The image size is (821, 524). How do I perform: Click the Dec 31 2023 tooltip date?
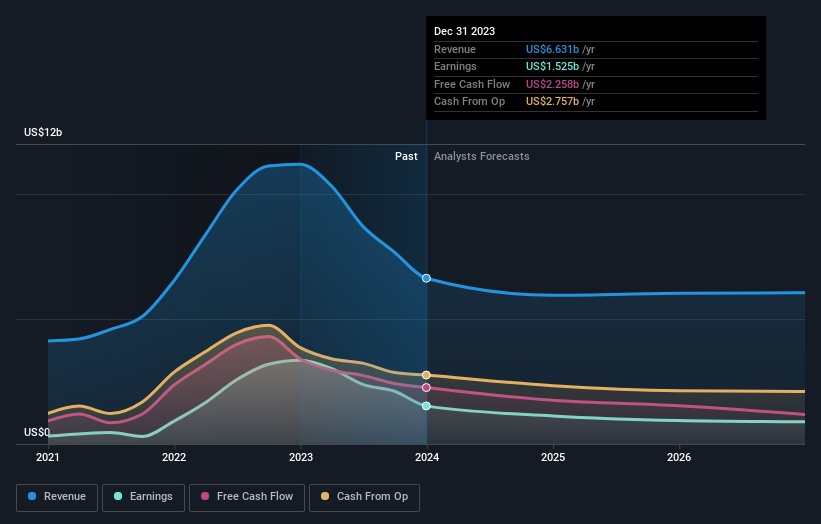tap(464, 31)
